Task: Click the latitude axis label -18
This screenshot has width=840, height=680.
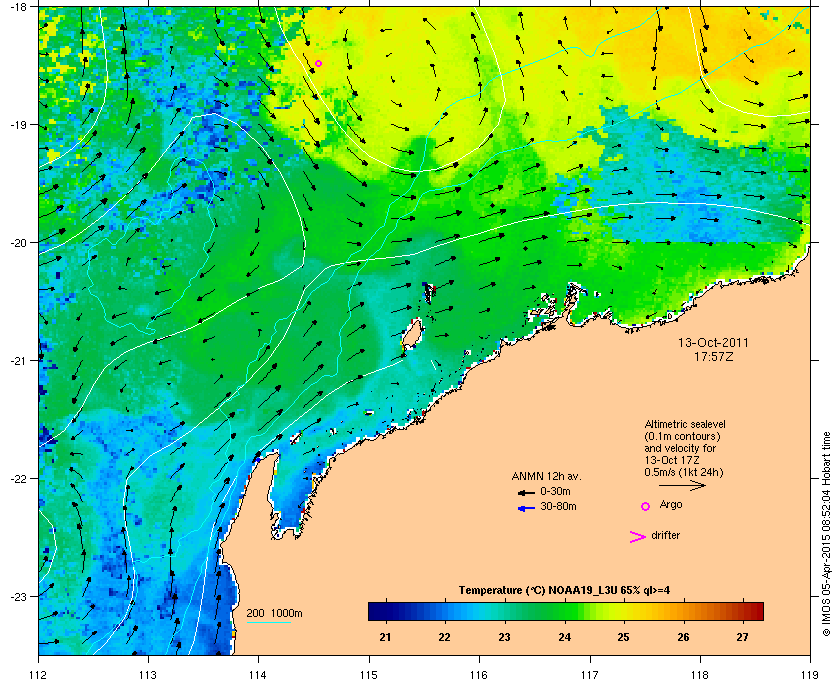Action: [19, 7]
